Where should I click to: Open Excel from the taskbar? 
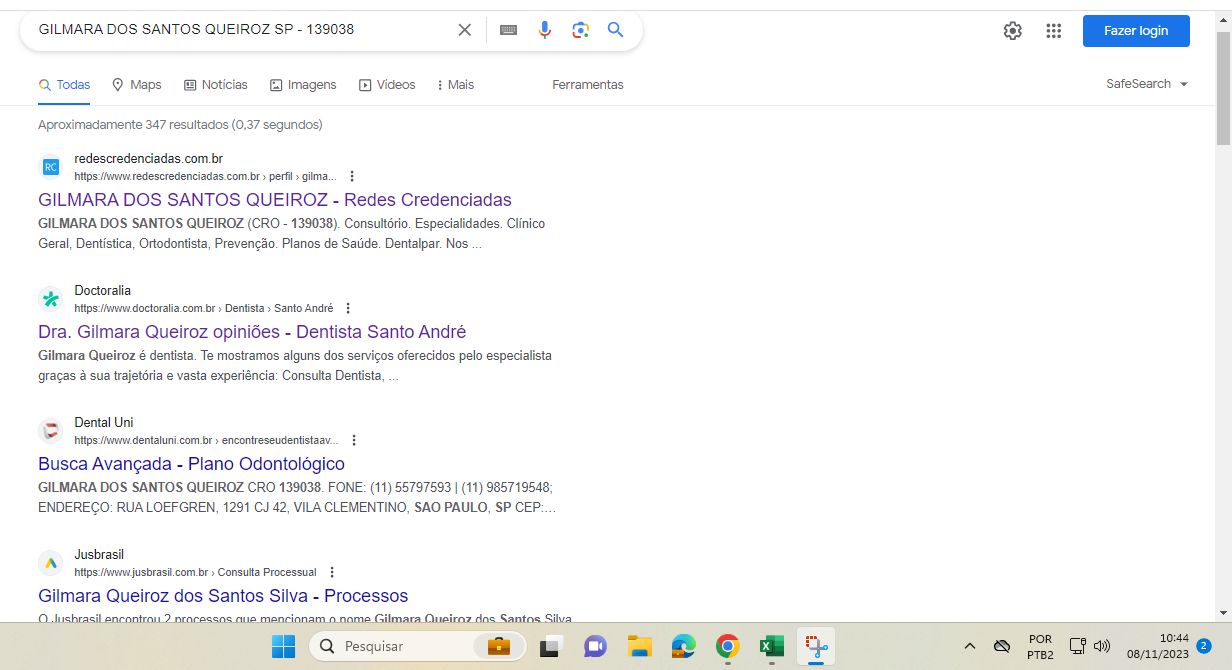click(x=771, y=646)
